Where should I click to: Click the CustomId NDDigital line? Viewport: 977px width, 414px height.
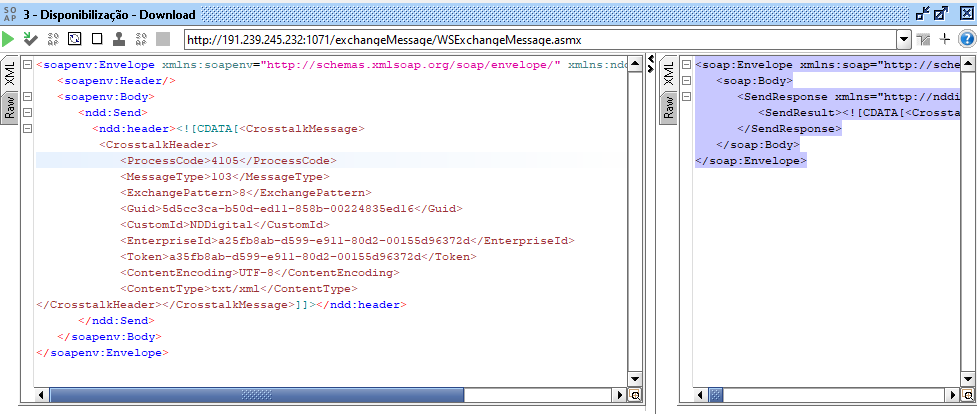point(224,225)
